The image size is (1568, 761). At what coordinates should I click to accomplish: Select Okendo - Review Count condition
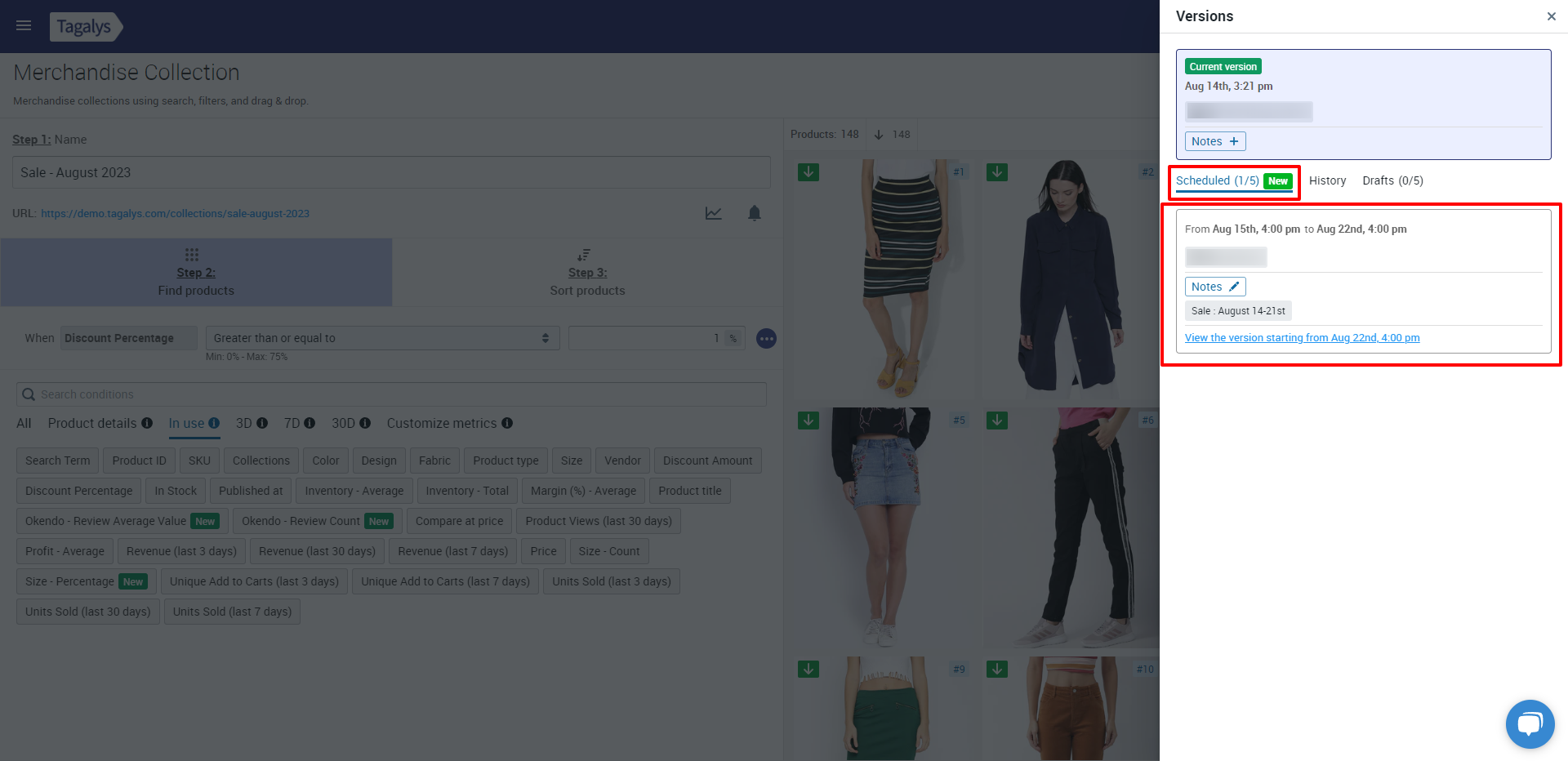tap(318, 521)
